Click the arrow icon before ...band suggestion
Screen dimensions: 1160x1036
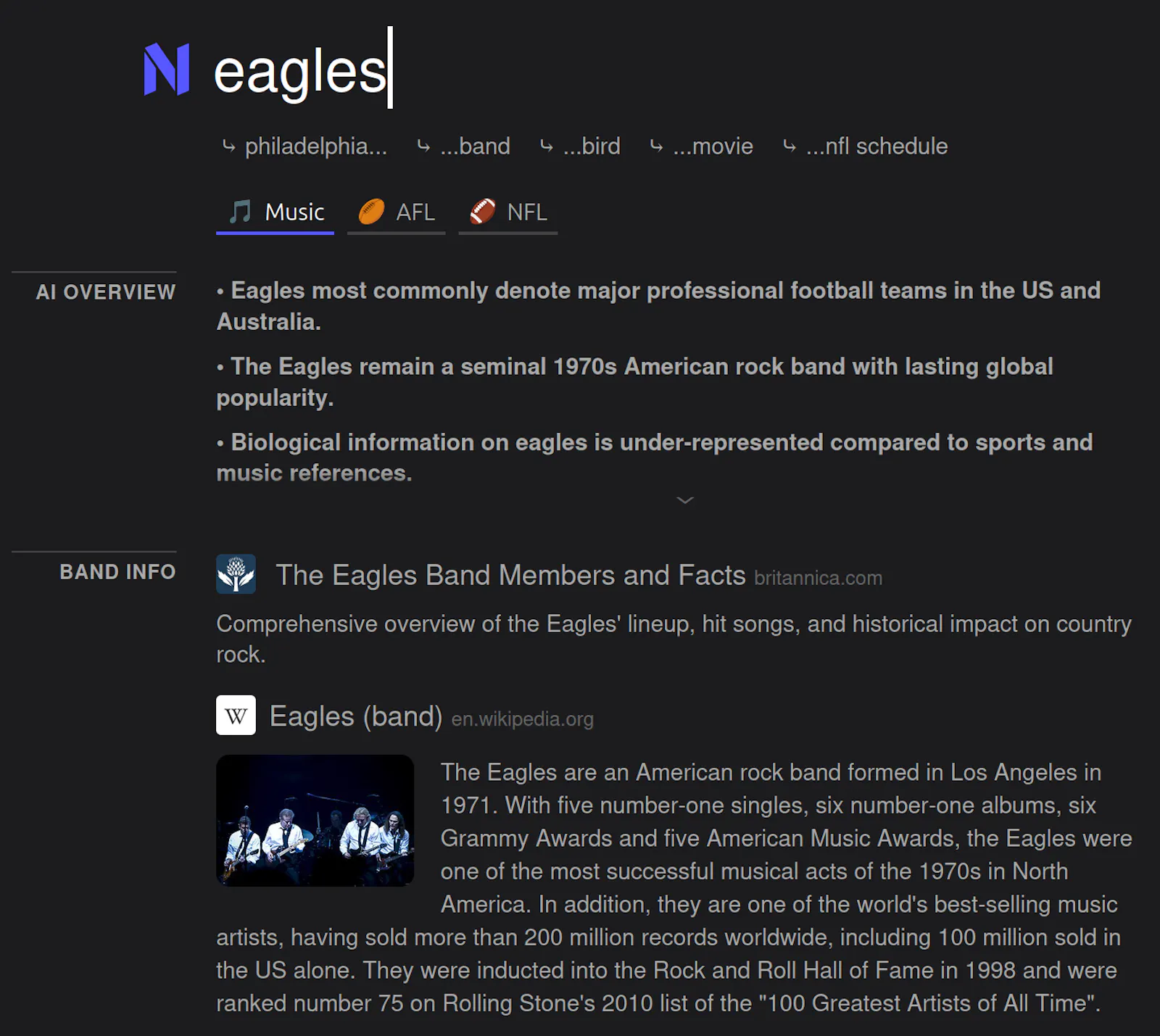pyautogui.click(x=423, y=146)
